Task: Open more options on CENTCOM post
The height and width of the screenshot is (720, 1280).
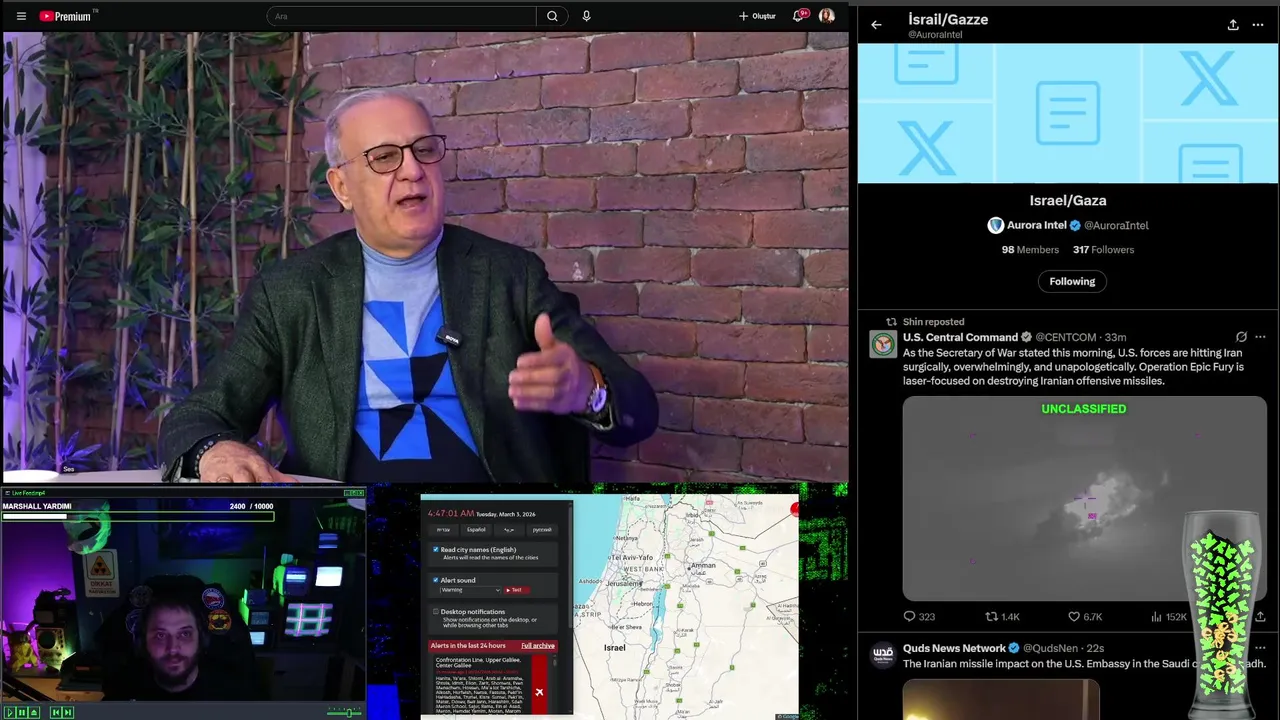Action: [x=1260, y=337]
